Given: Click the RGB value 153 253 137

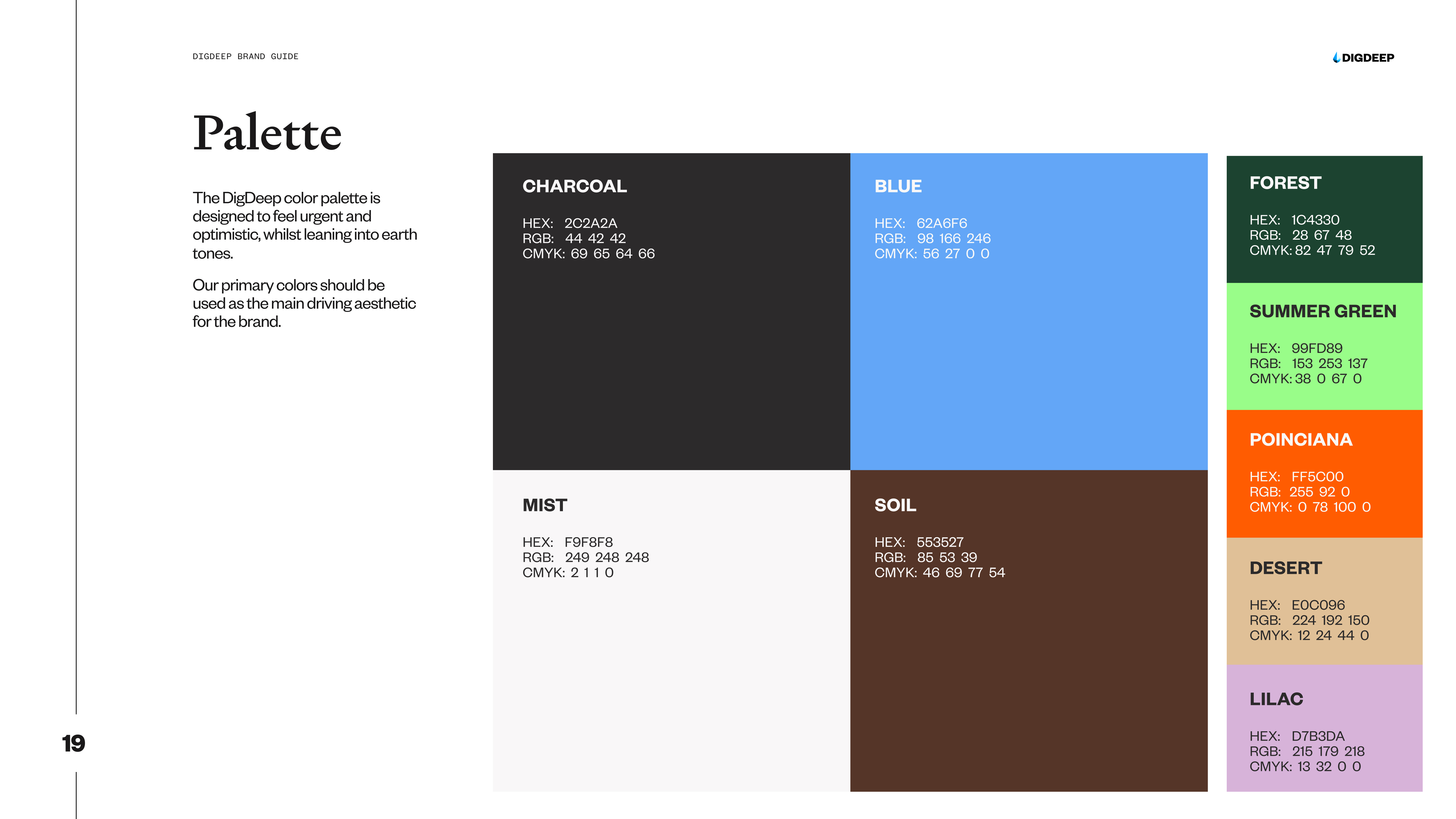Looking at the screenshot, I should point(1330,363).
